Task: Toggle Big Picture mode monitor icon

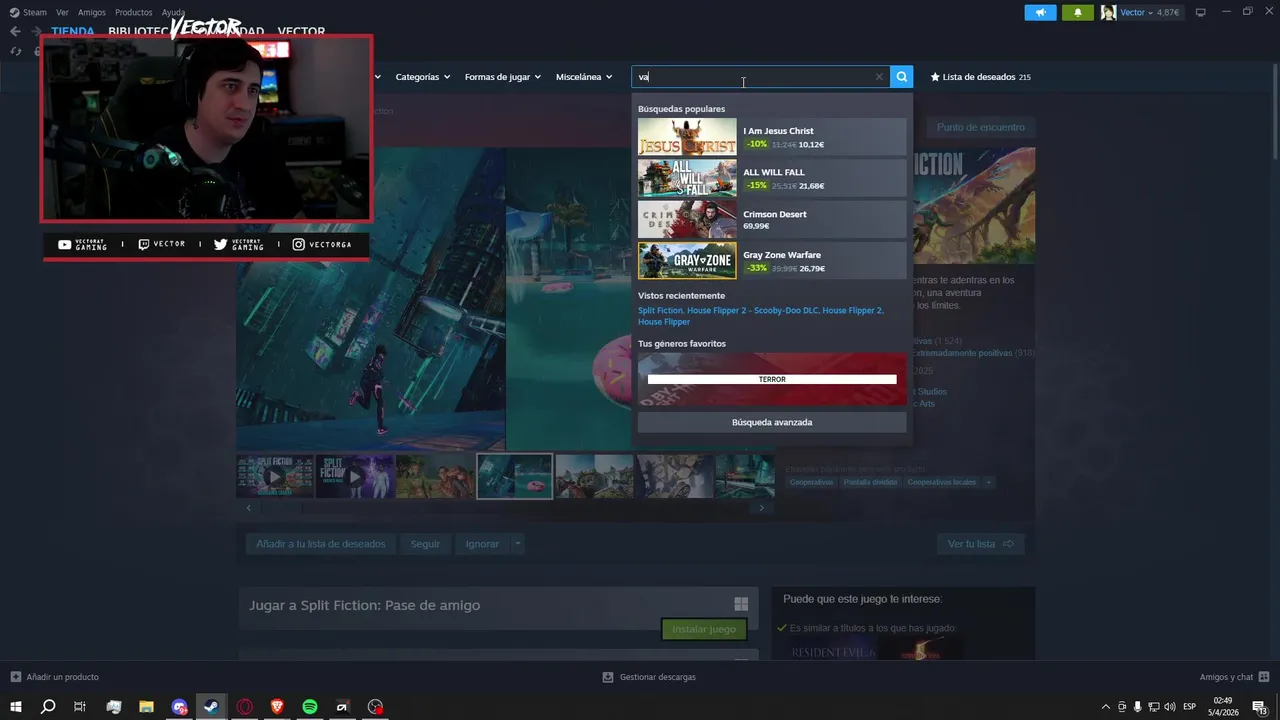Action: [x=1201, y=13]
